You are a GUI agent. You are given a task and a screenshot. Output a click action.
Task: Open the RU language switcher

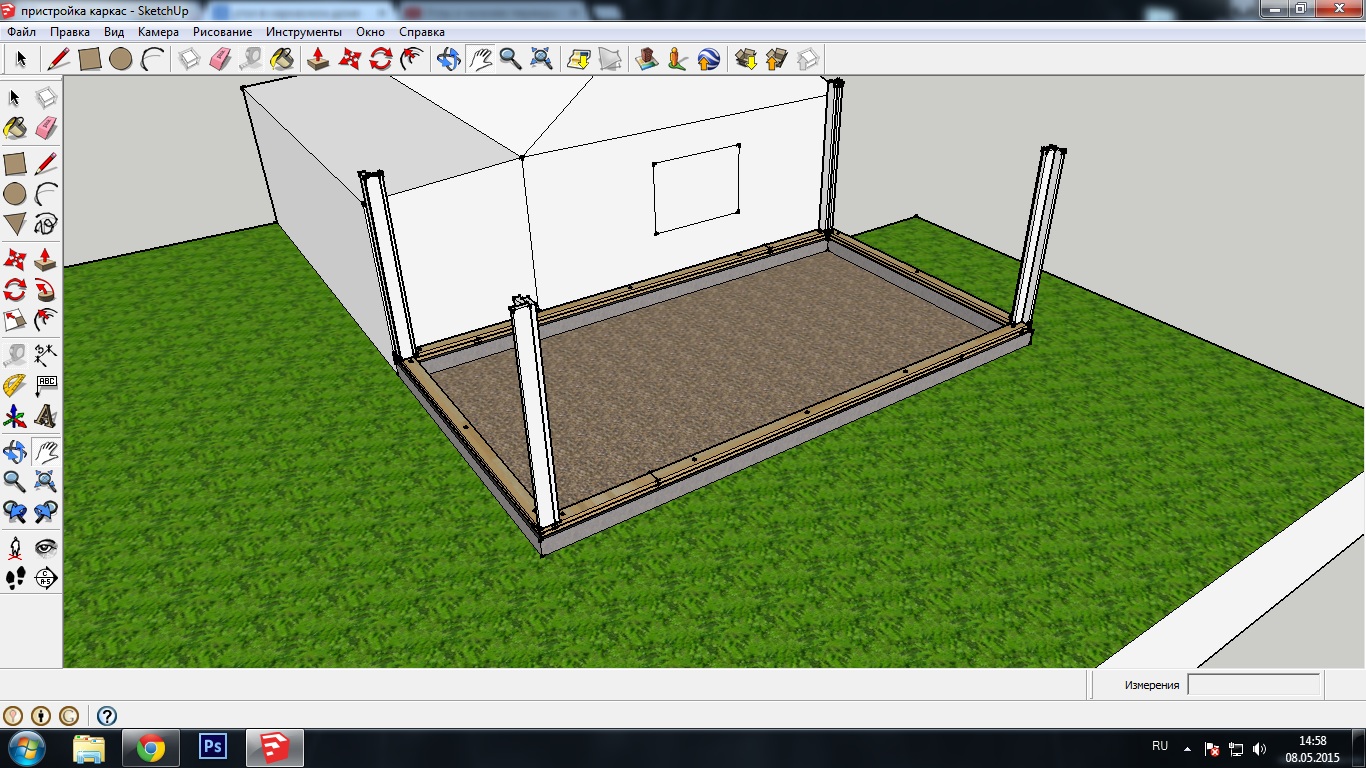click(1160, 747)
